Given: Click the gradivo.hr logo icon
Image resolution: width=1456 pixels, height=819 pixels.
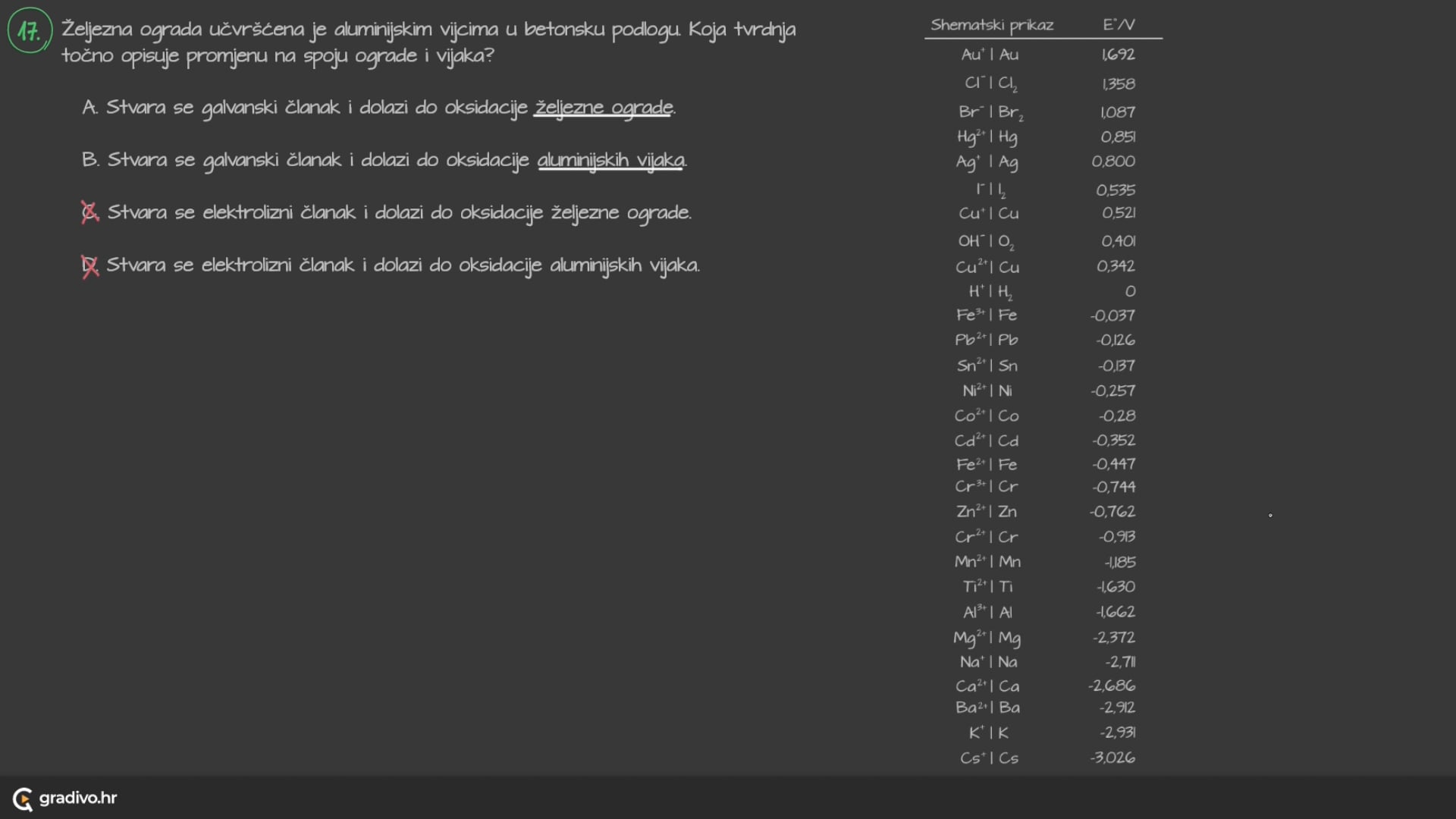Looking at the screenshot, I should [x=23, y=799].
